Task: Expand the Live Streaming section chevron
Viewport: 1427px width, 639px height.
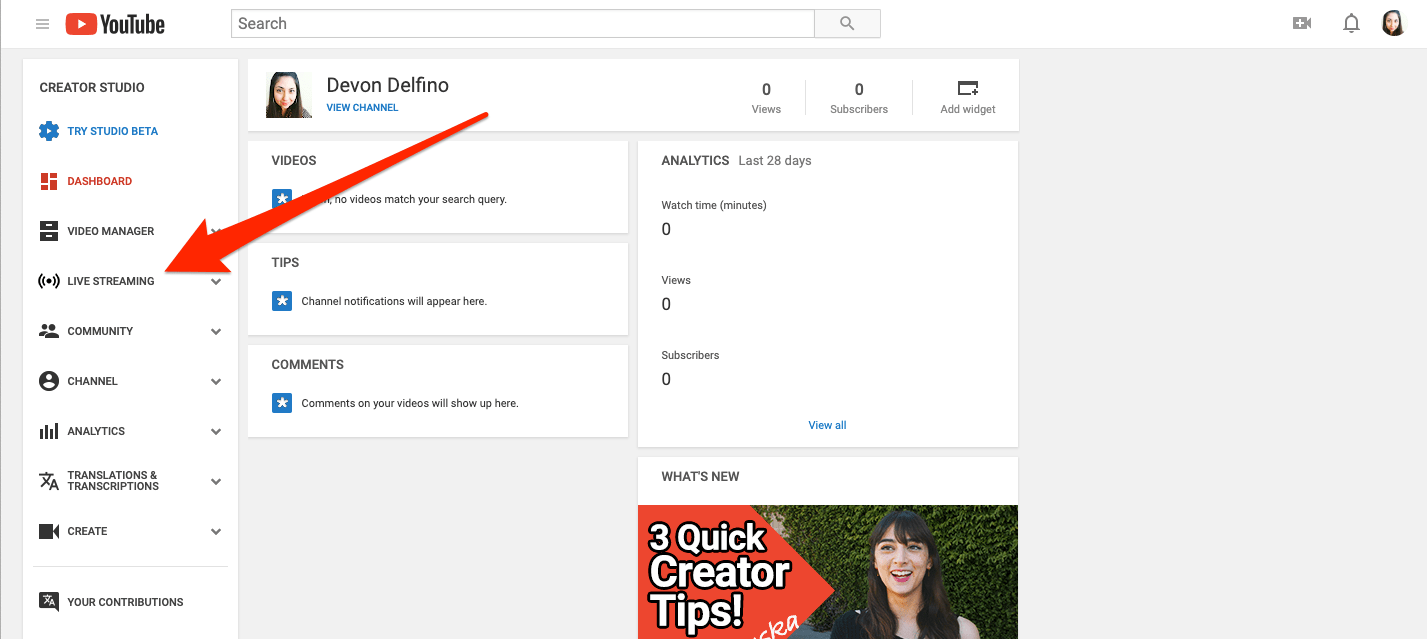Action: click(216, 281)
